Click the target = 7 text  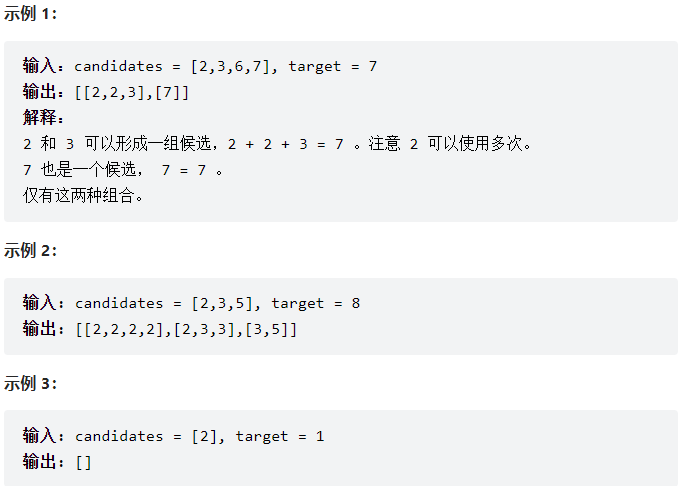click(x=333, y=66)
